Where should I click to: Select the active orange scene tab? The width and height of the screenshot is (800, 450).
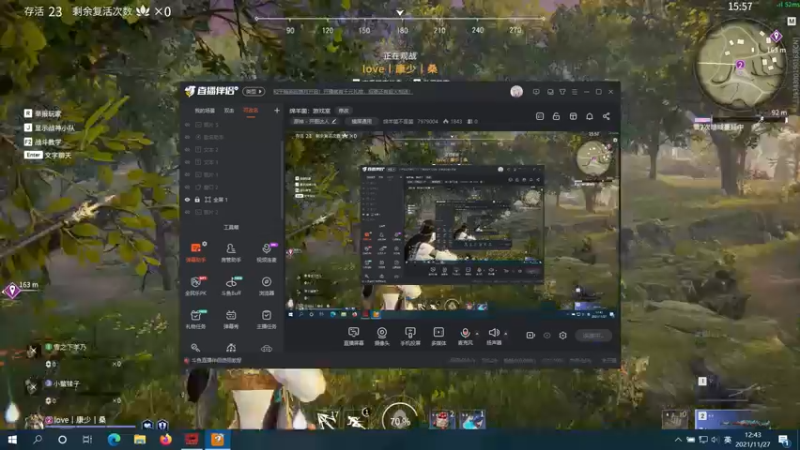pyautogui.click(x=251, y=110)
